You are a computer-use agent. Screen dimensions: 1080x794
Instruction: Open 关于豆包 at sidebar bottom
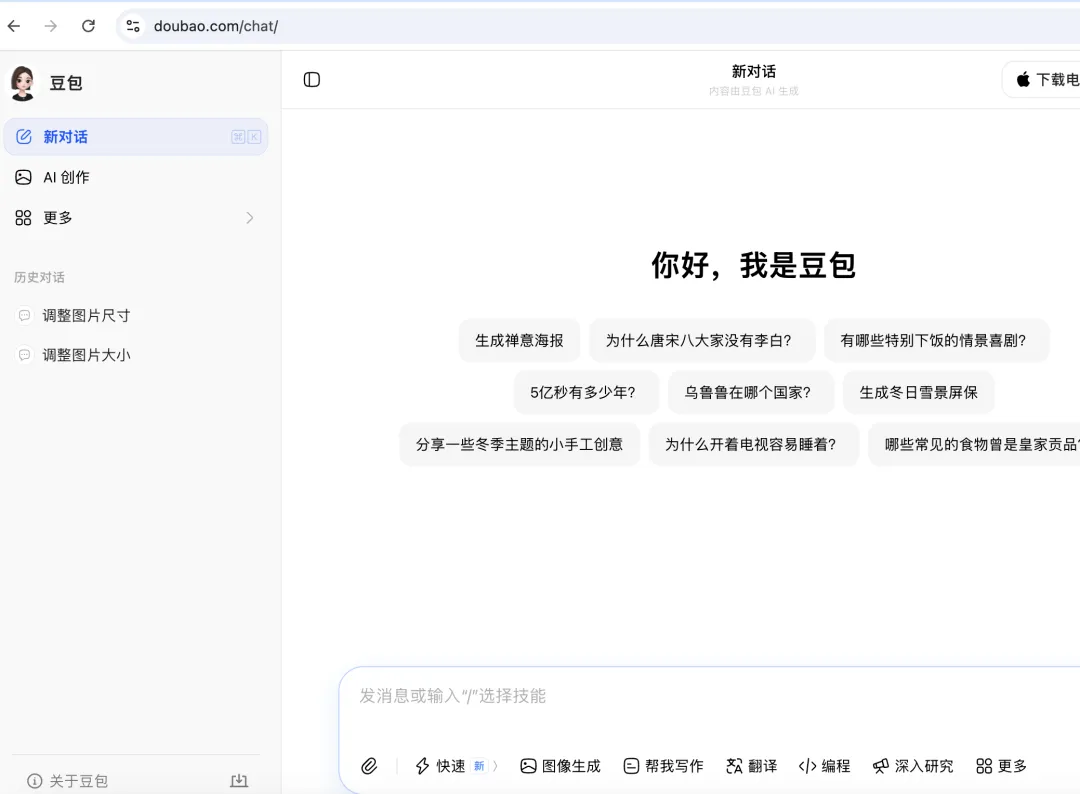(x=68, y=781)
